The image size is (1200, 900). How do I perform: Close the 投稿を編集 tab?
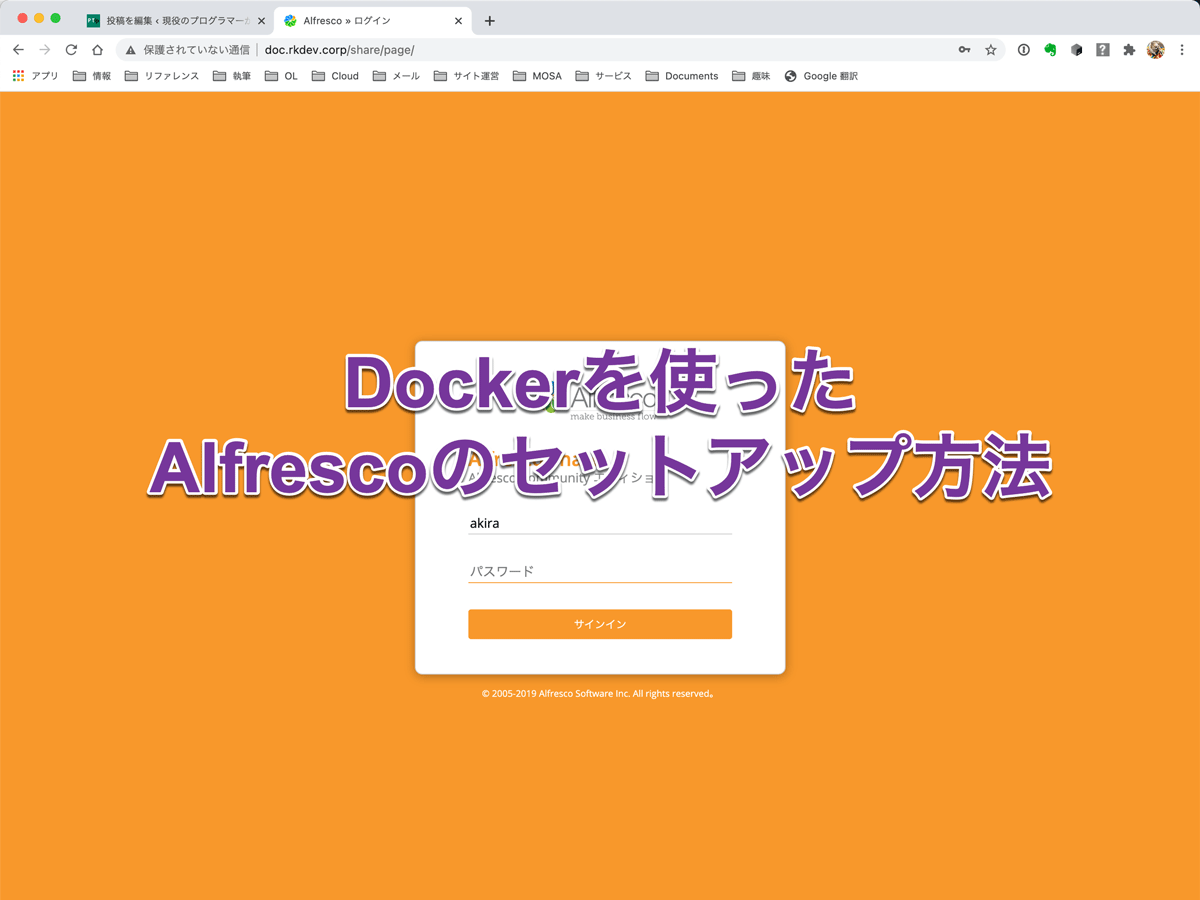(261, 21)
